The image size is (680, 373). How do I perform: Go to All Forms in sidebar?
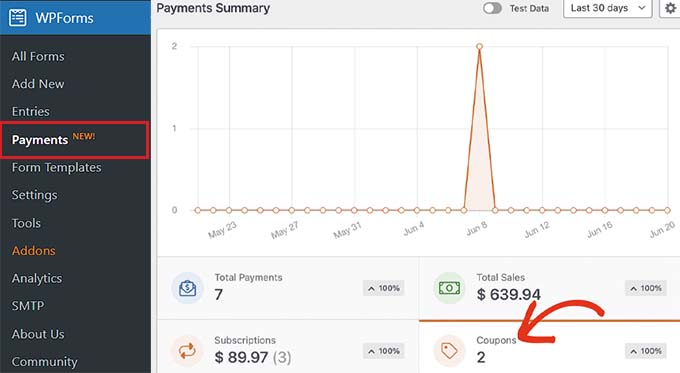pyautogui.click(x=38, y=56)
